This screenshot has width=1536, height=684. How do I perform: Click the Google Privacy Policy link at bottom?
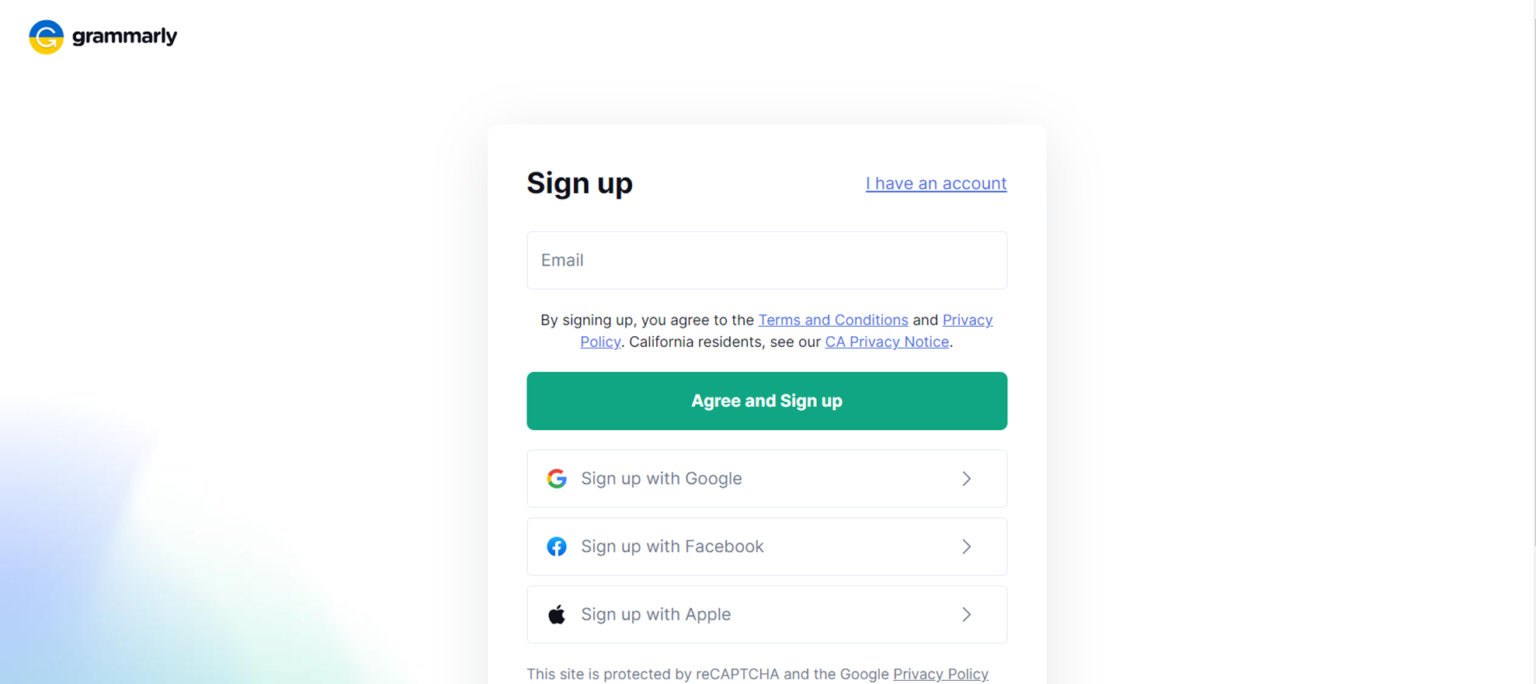point(940,673)
